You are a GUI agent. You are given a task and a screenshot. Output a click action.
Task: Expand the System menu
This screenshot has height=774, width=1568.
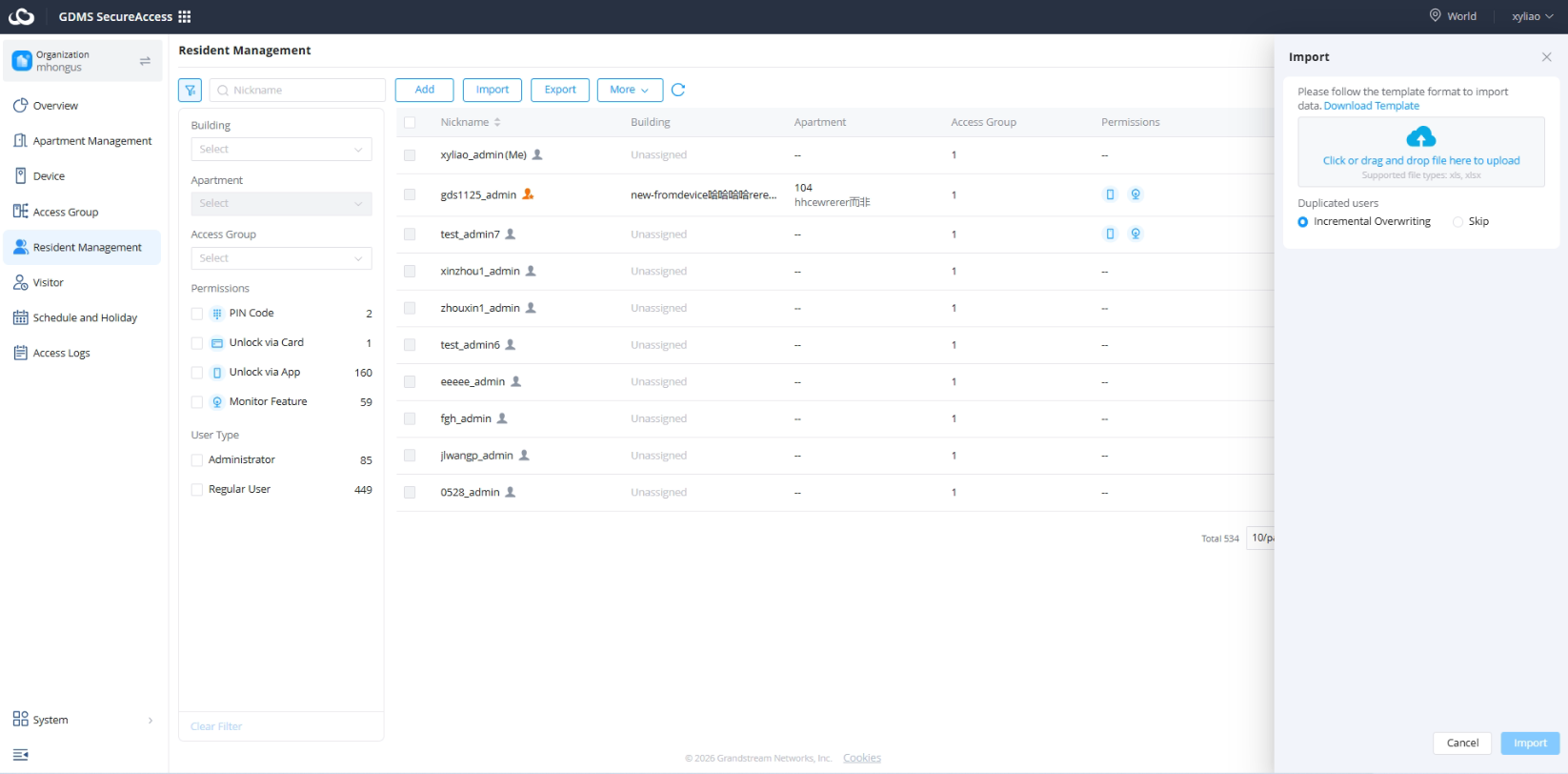(83, 720)
